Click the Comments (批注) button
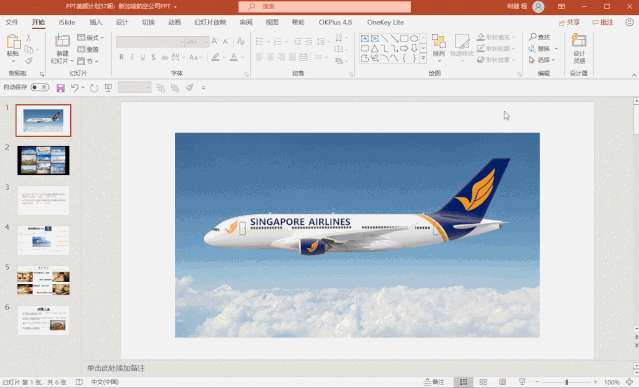 [603, 22]
